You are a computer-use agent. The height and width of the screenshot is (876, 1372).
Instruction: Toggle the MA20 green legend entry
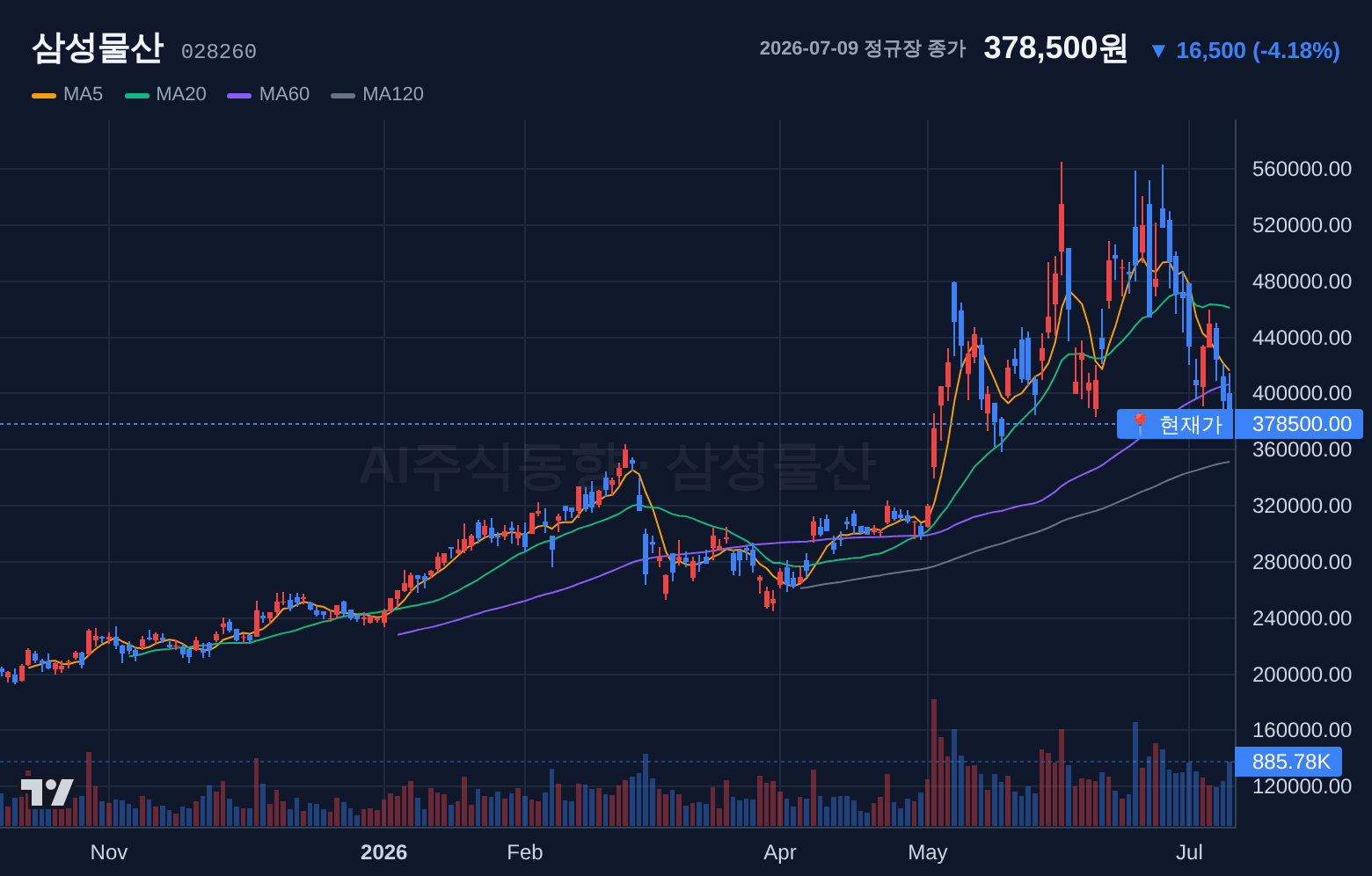click(165, 94)
